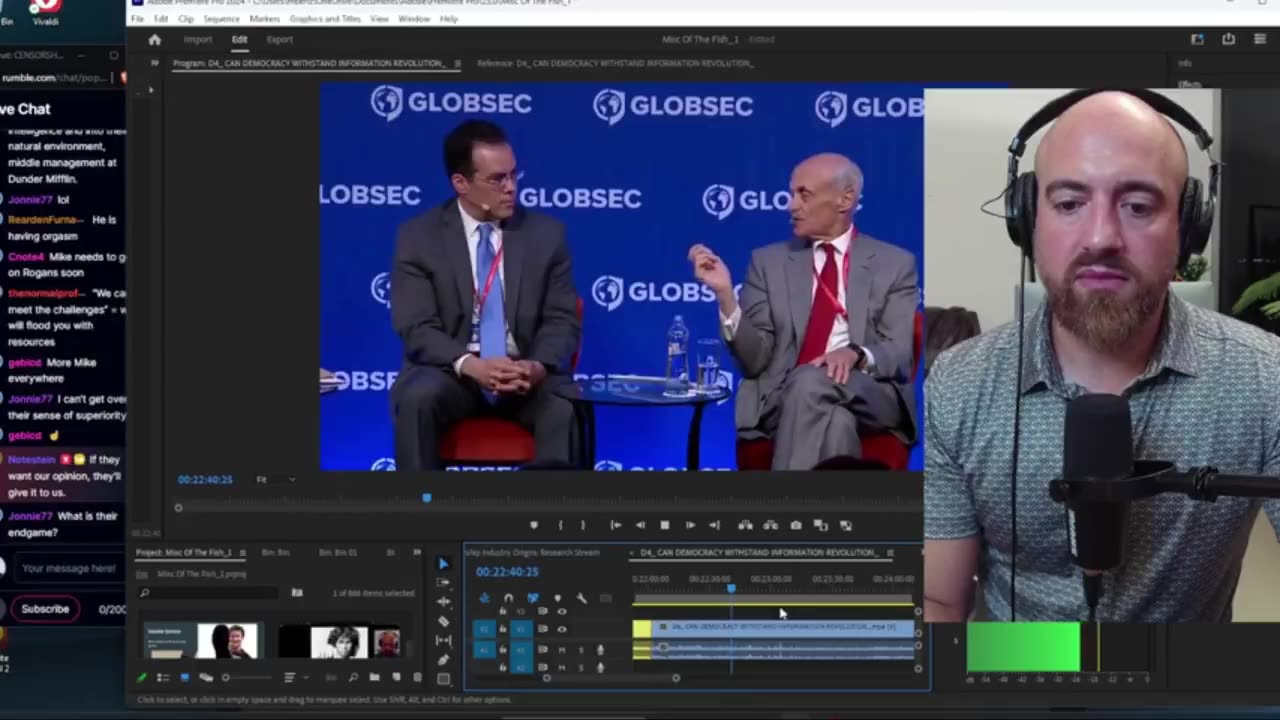
Task: Open Bin: Bin 01 tab
Action: pos(338,552)
